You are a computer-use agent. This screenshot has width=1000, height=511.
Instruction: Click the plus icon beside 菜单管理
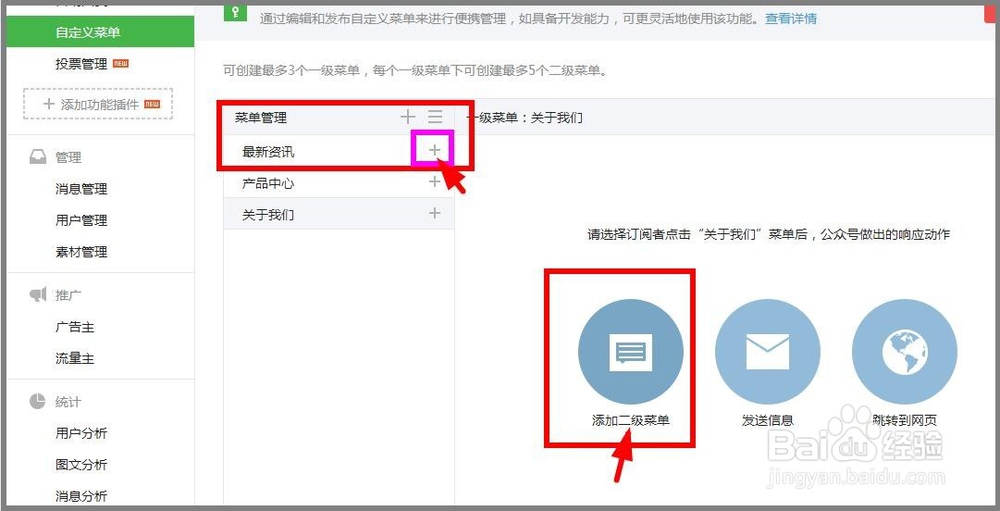click(408, 117)
